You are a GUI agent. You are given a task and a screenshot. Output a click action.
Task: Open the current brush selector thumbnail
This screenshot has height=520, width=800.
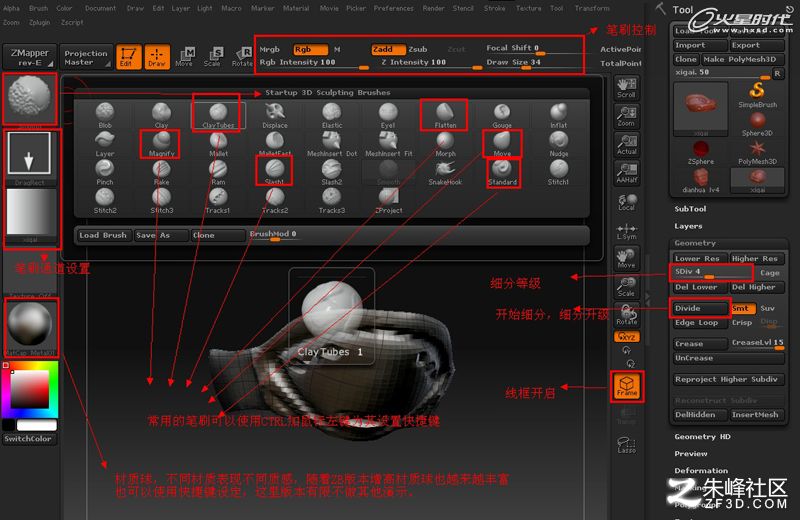(x=30, y=98)
